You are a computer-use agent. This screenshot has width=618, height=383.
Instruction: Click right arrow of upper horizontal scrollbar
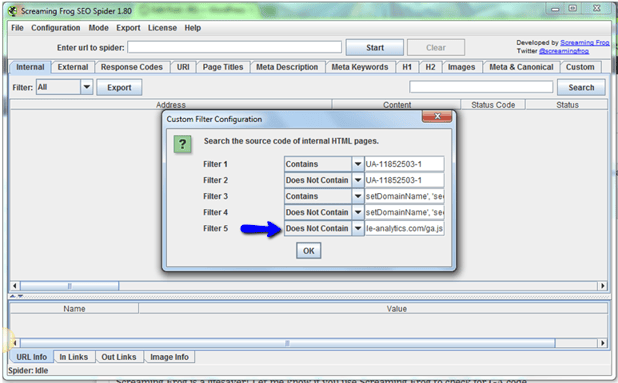[x=603, y=286]
